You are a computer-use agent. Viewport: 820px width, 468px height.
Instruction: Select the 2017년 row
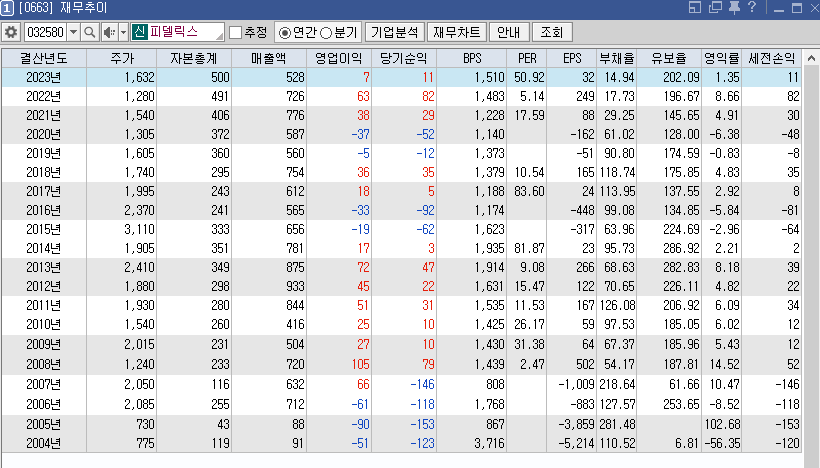pyautogui.click(x=402, y=191)
